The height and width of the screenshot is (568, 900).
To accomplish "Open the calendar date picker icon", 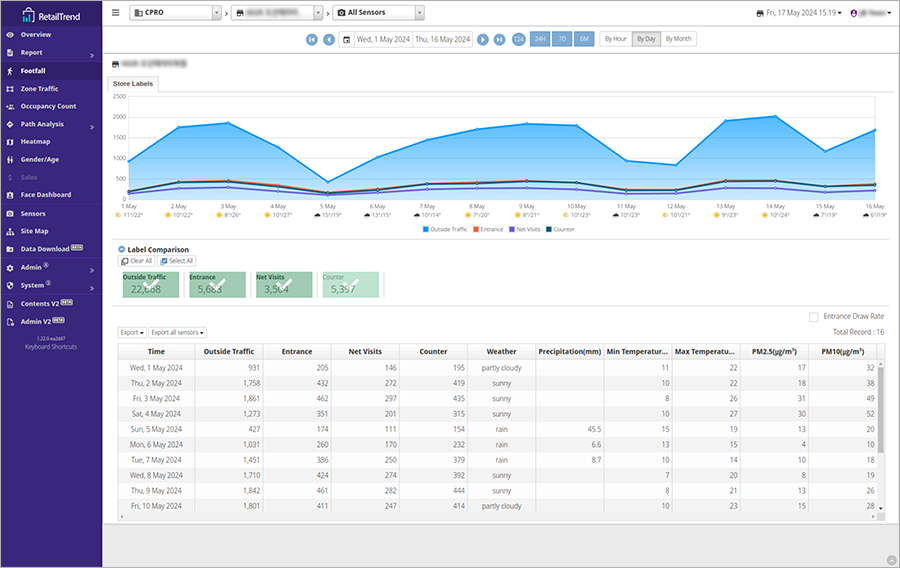I will (x=346, y=39).
